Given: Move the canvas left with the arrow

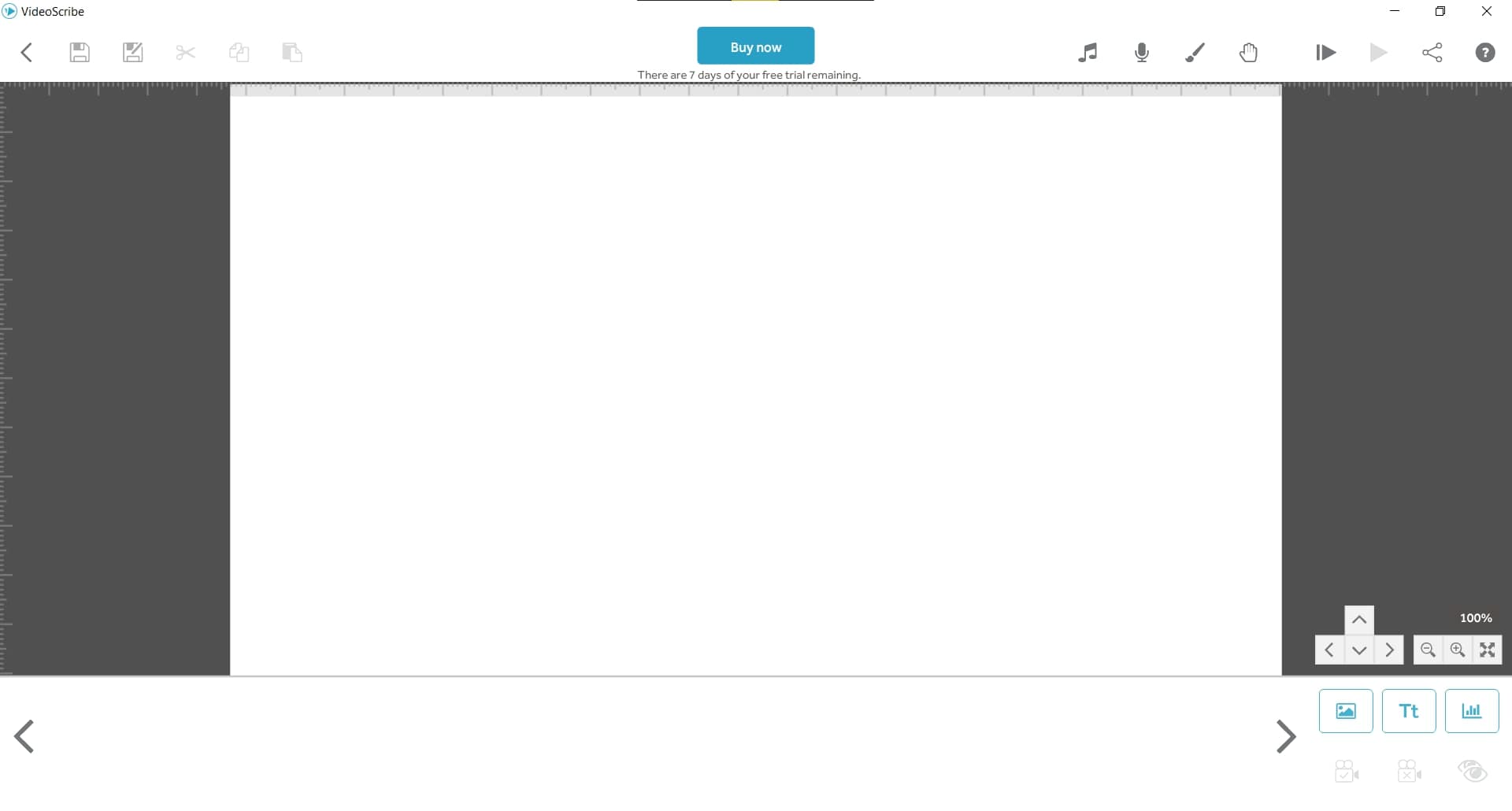Looking at the screenshot, I should tap(1329, 650).
